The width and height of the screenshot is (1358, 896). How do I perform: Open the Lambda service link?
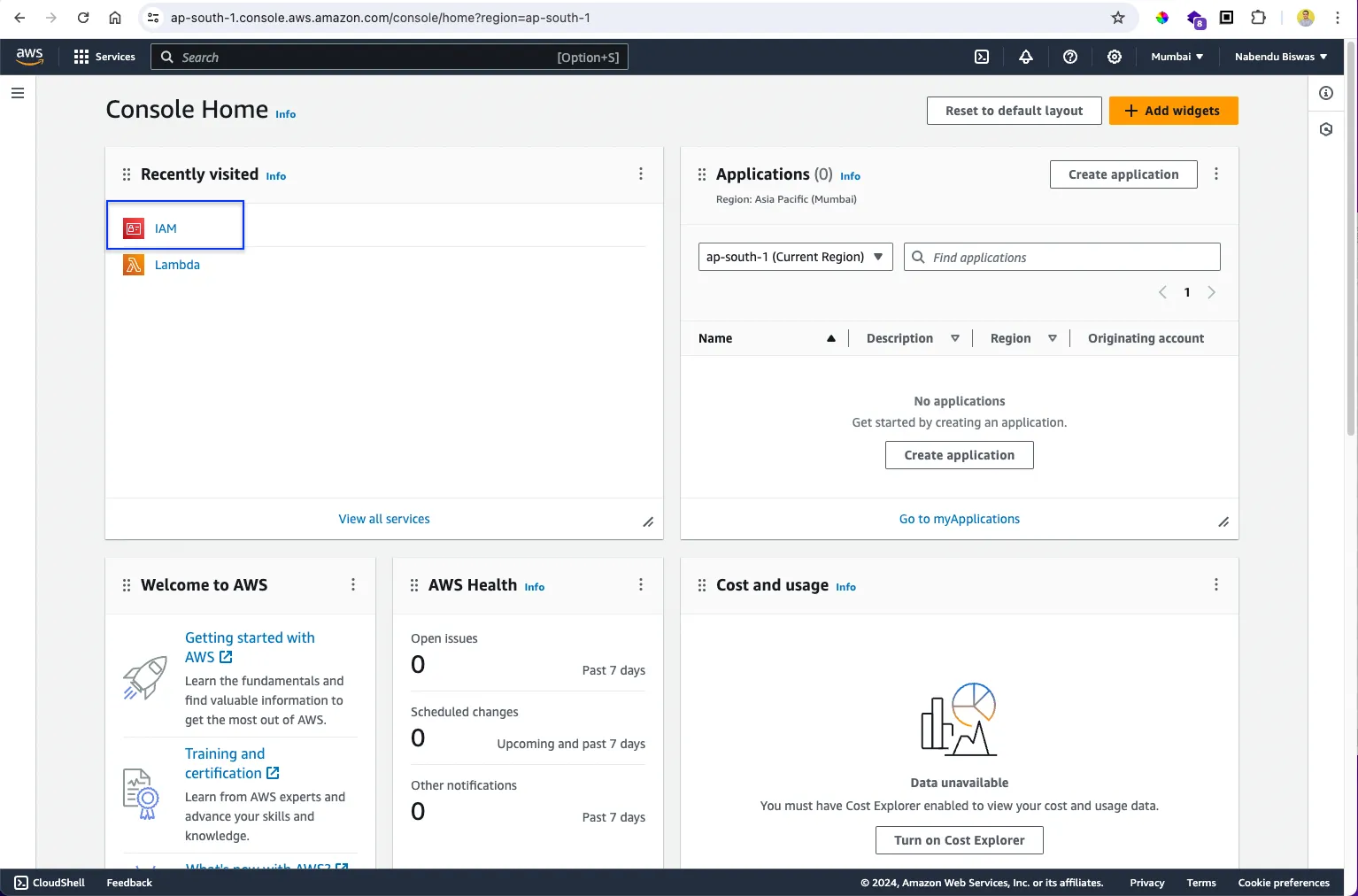177,265
